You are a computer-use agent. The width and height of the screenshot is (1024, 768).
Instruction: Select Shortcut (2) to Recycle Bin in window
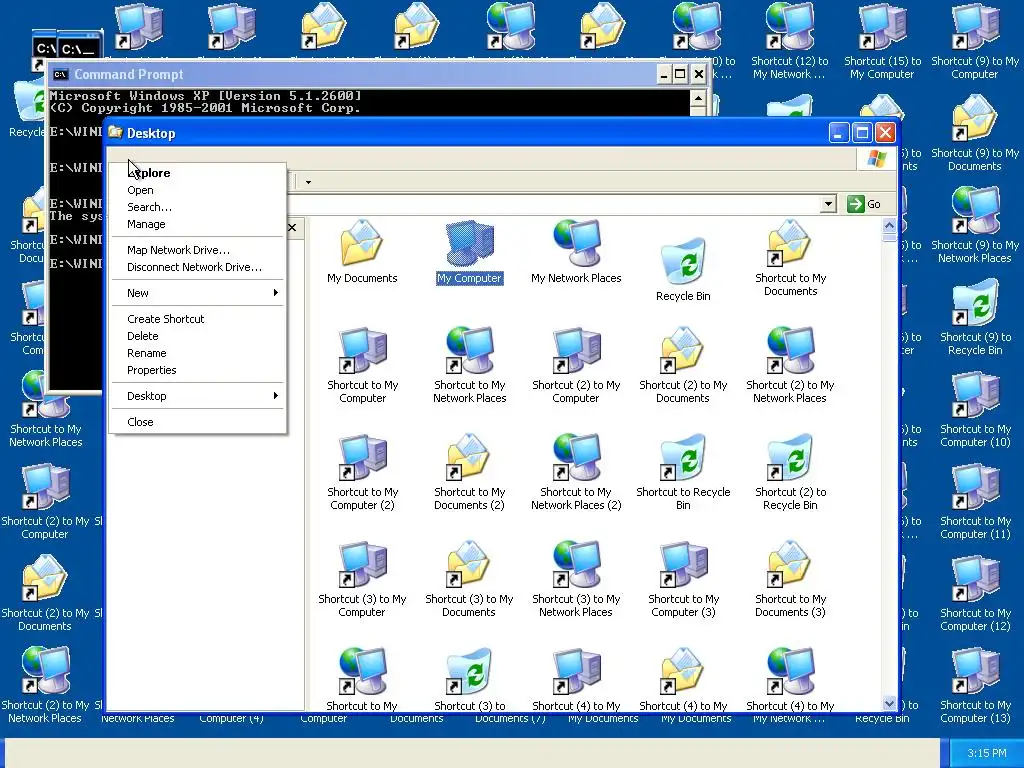coord(790,472)
